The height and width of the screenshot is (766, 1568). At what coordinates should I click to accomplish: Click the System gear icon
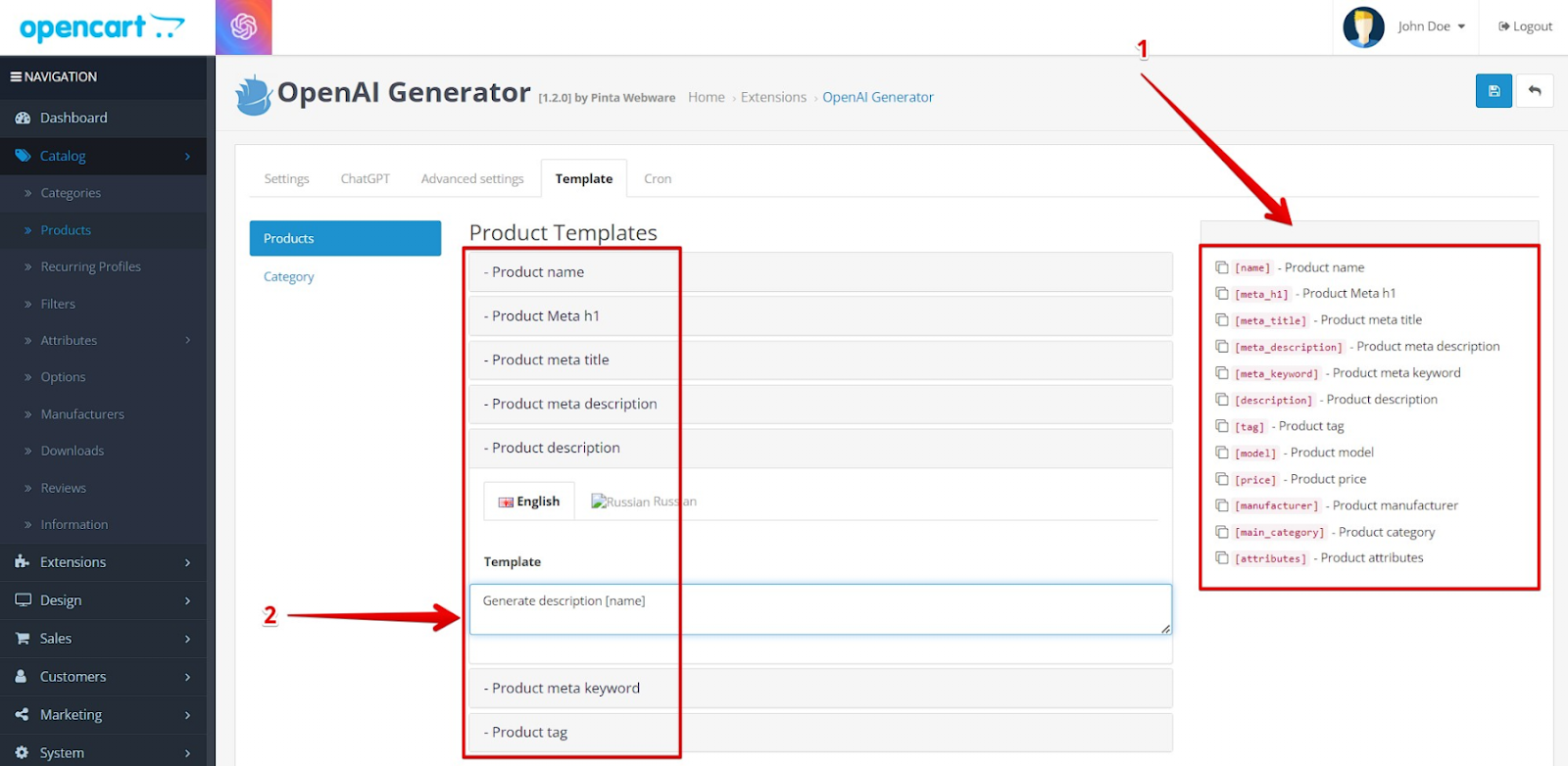(23, 753)
